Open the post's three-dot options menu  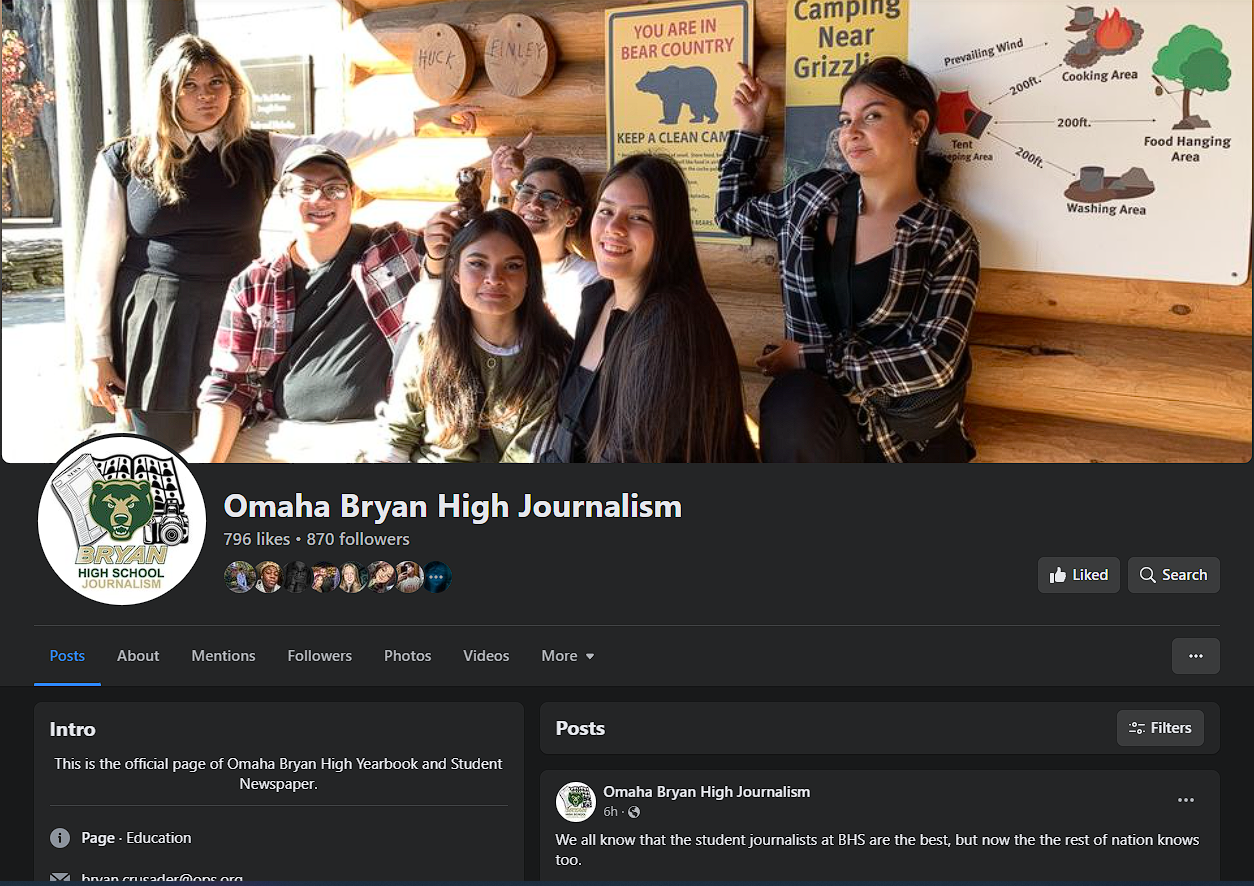tap(1185, 800)
